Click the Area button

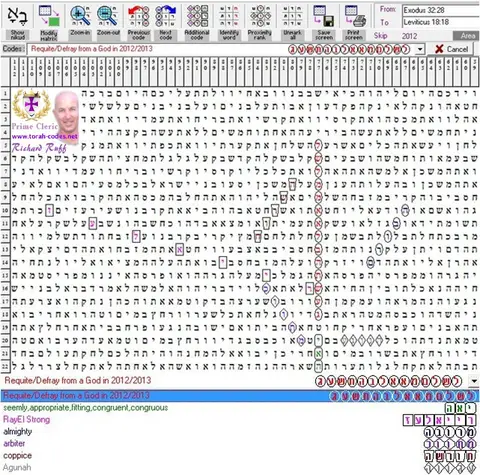click(x=465, y=36)
